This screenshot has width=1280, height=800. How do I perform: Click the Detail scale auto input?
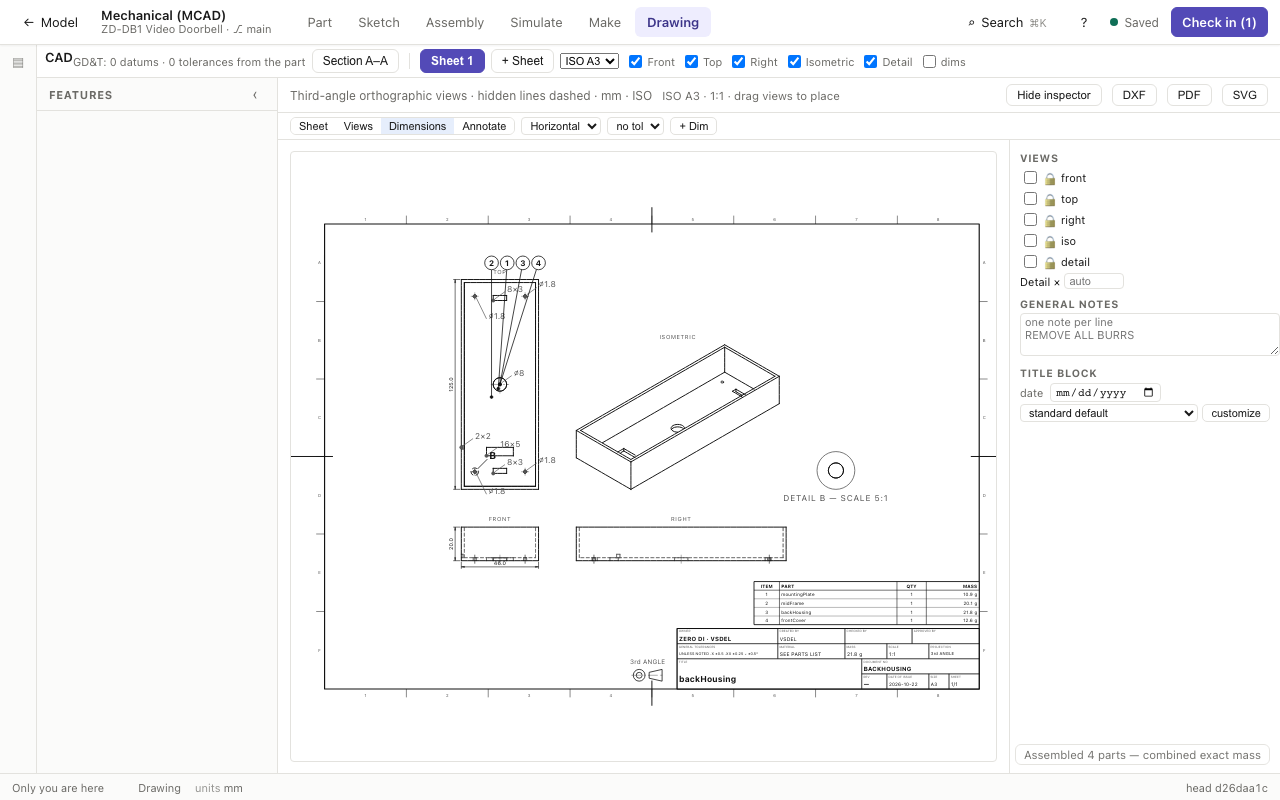1094,282
